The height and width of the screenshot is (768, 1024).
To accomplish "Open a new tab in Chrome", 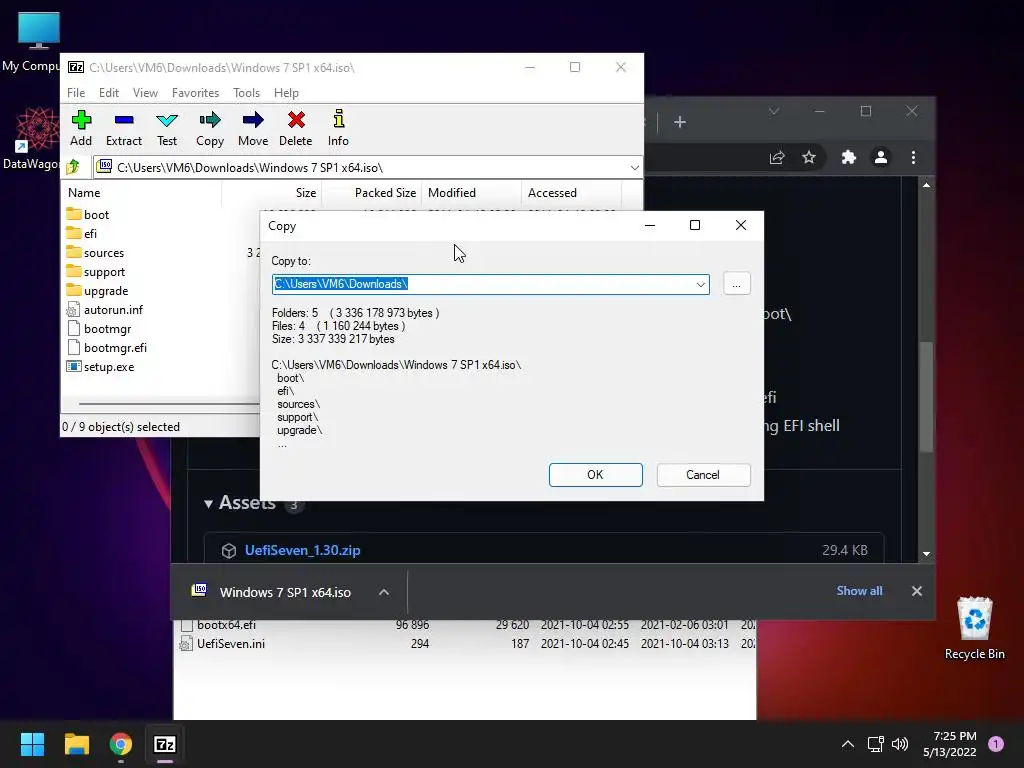I will [x=680, y=122].
